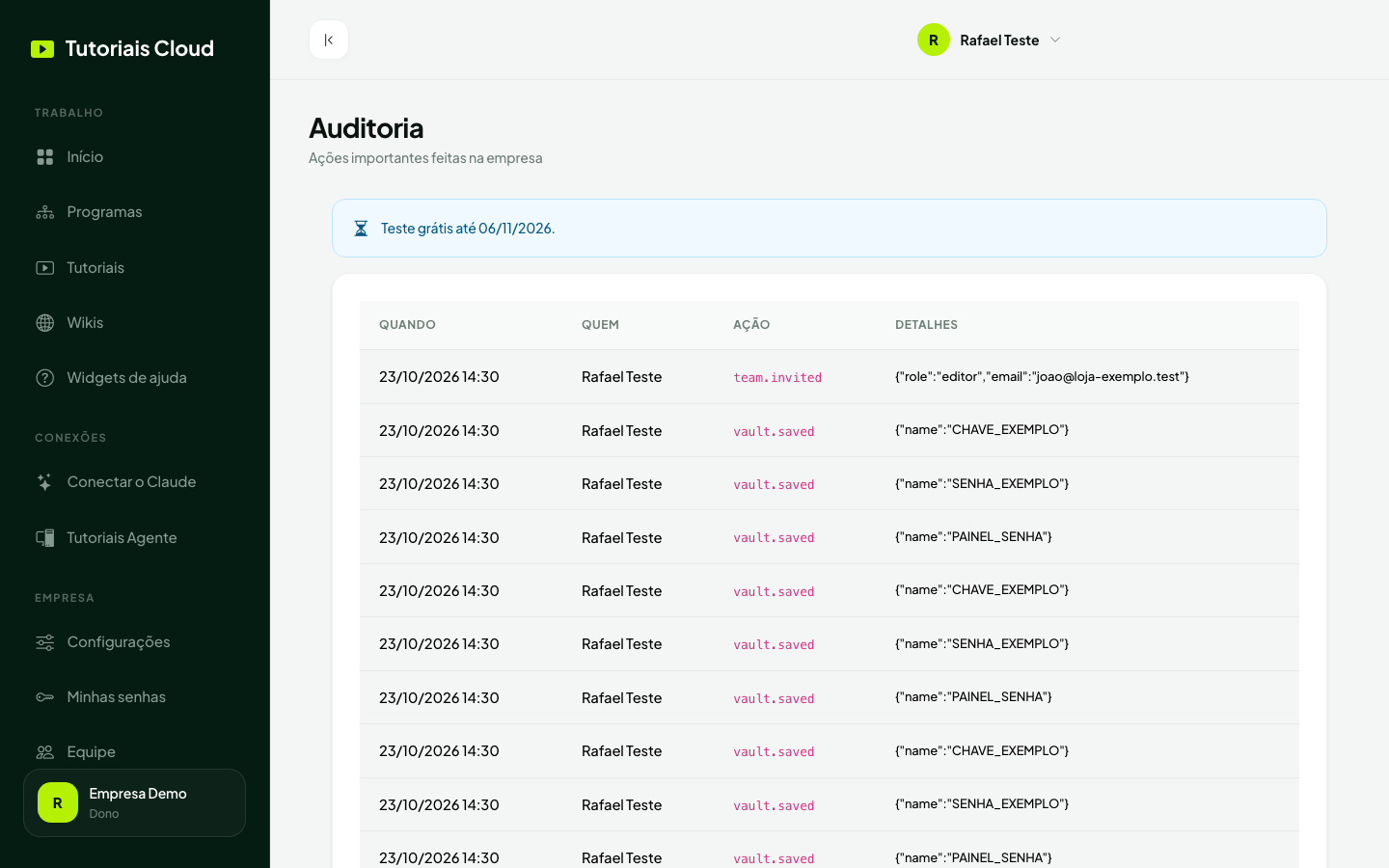Screen dimensions: 1389x868
Task: Click the Tutoriais Agente device icon
Action: pos(45,538)
